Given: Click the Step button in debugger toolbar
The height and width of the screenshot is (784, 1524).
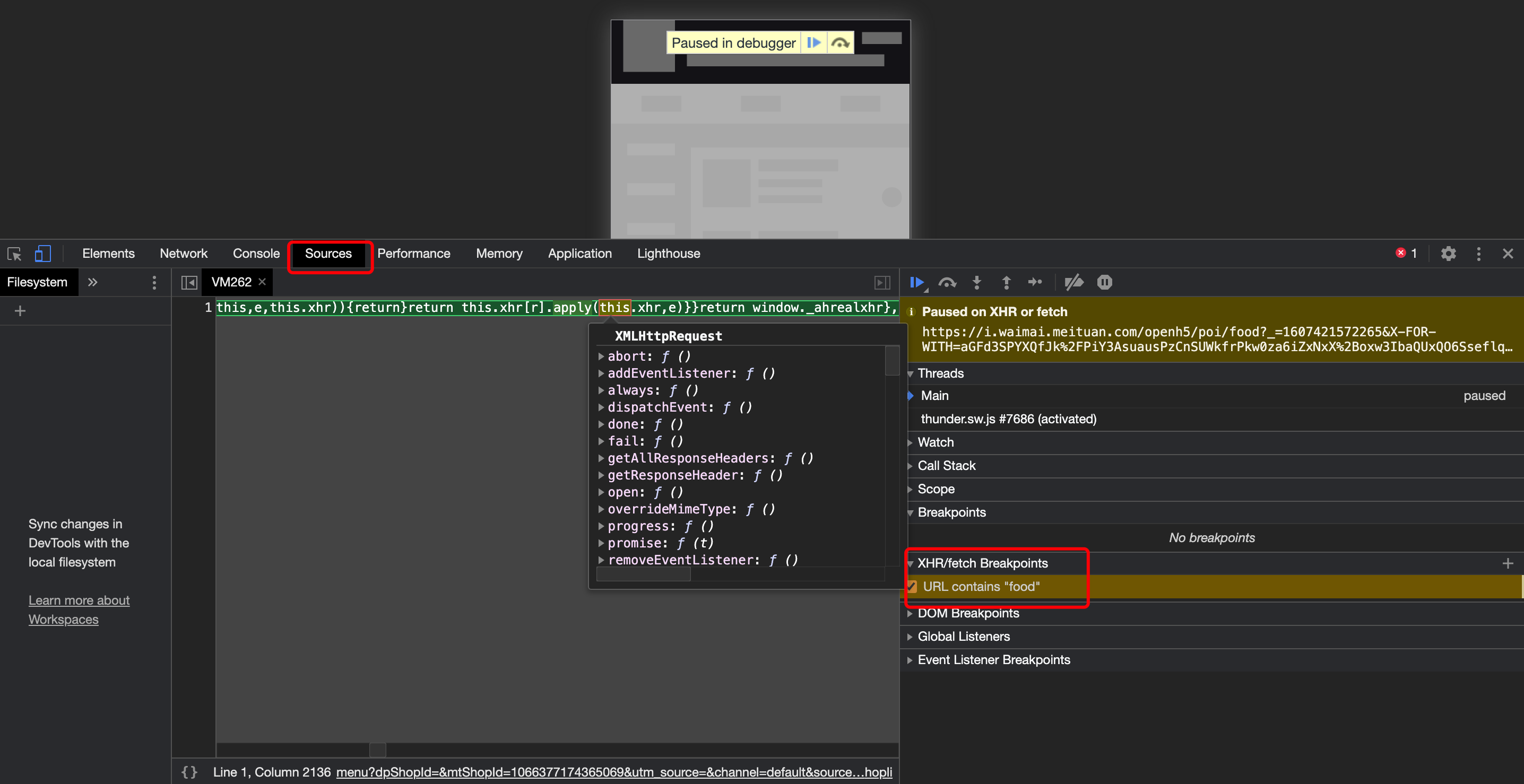Looking at the screenshot, I should [1035, 282].
